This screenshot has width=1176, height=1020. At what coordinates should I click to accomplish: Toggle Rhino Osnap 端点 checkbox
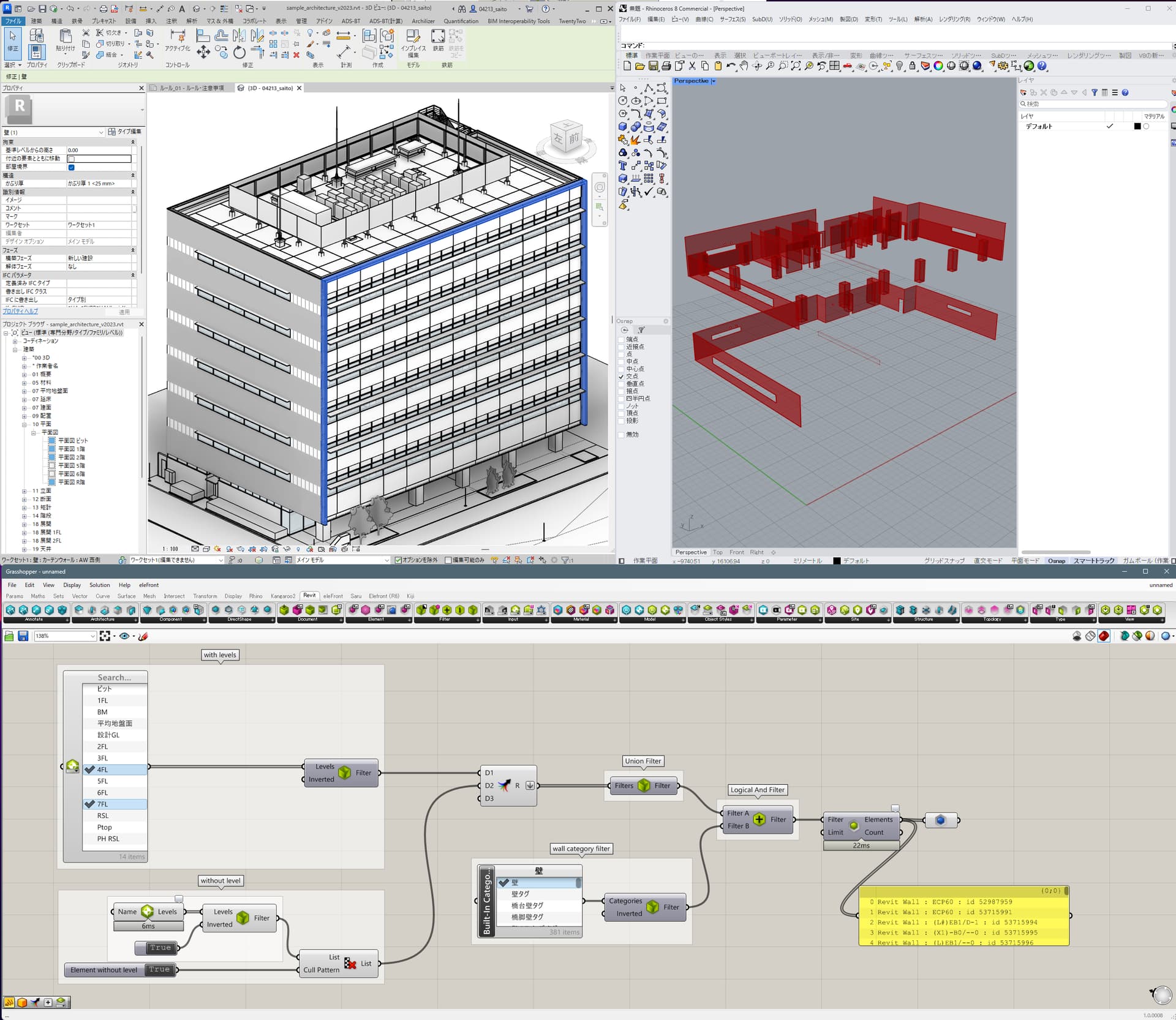(621, 339)
